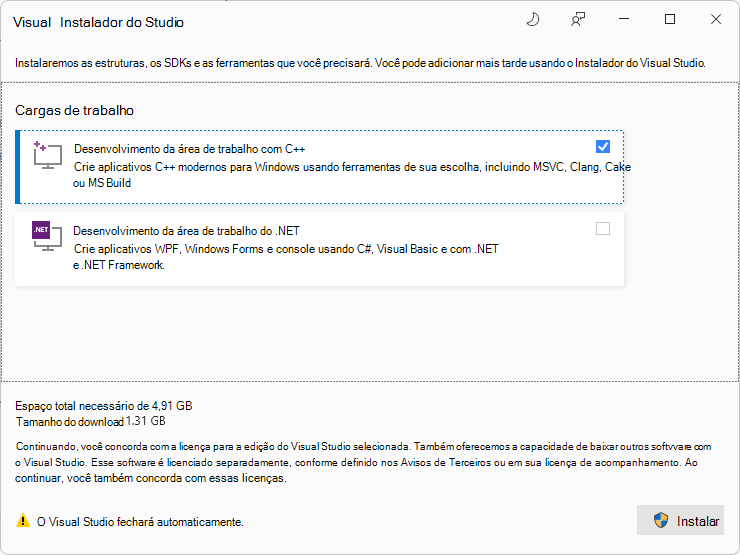This screenshot has height=555, width=740.
Task: Click the license agreement paragraph
Action: click(x=363, y=462)
